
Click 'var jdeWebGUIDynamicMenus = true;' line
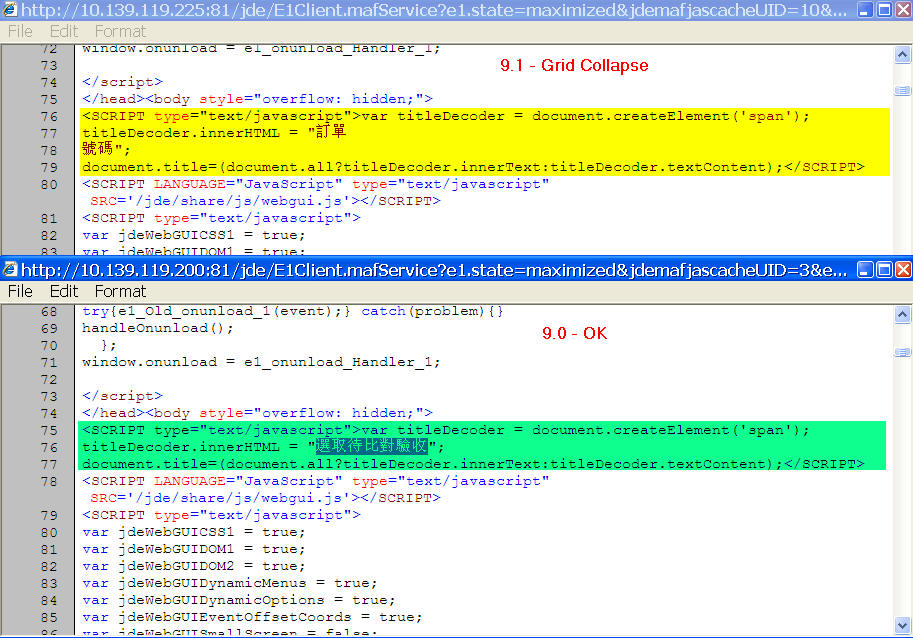(x=229, y=583)
